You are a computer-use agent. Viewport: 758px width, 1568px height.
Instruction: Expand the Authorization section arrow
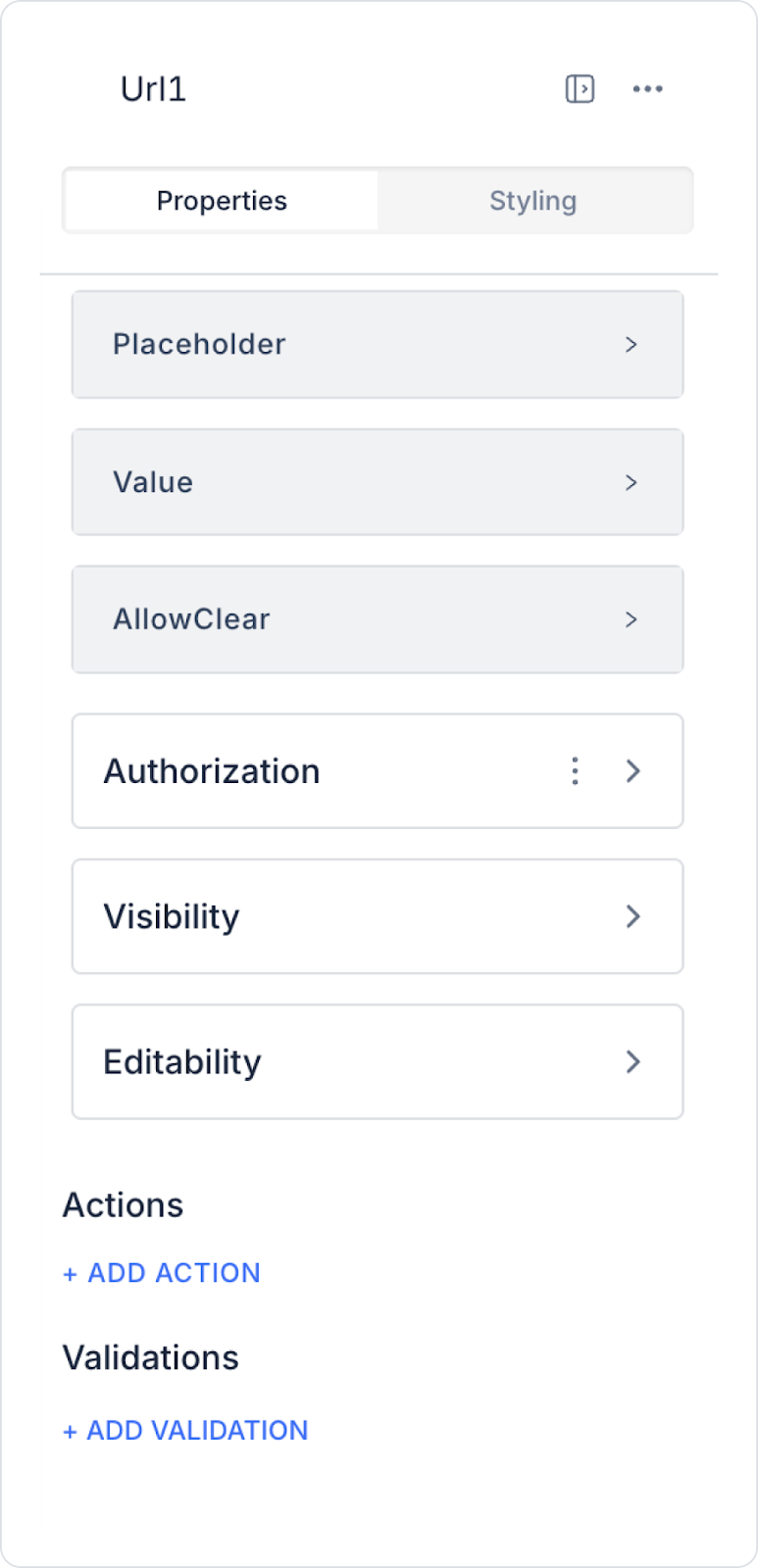coord(633,771)
